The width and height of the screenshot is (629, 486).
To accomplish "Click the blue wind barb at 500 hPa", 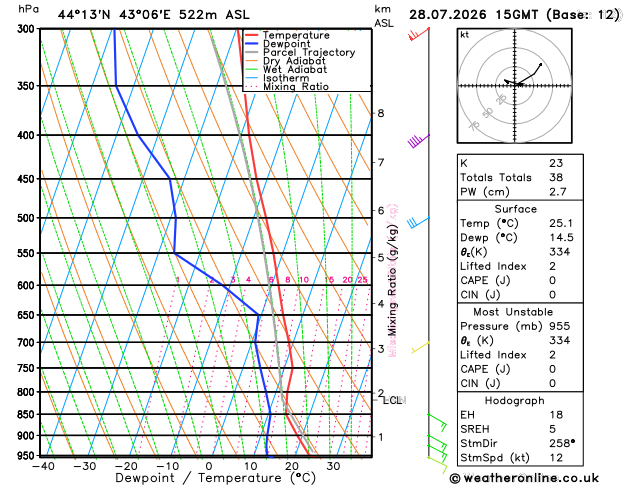I will point(418,223).
